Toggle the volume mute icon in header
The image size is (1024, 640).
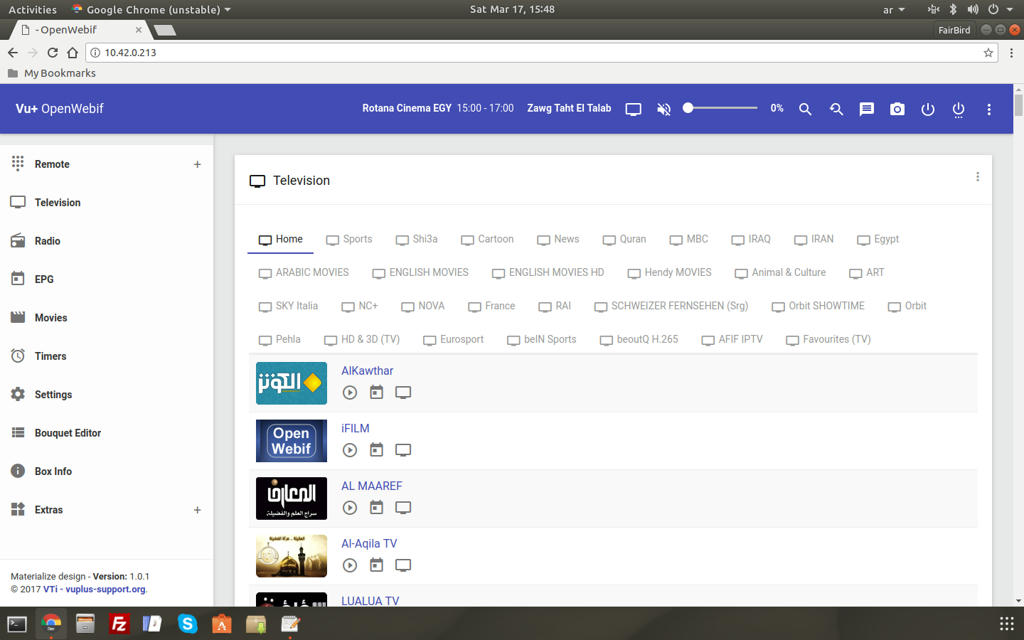(664, 109)
